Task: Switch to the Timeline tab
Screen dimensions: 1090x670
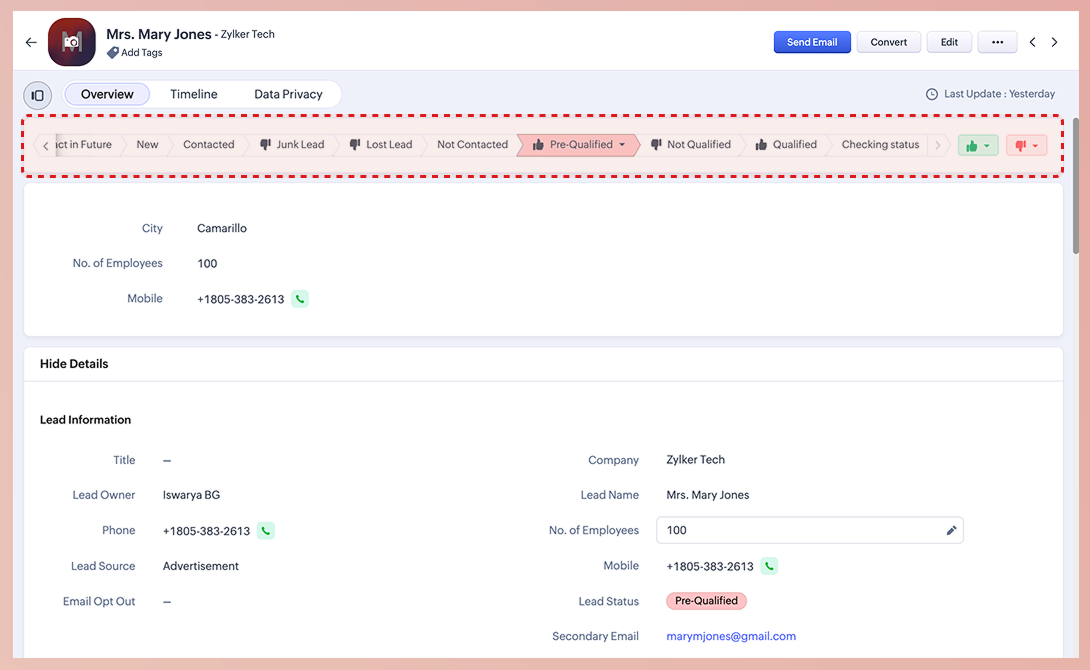Action: pyautogui.click(x=193, y=94)
